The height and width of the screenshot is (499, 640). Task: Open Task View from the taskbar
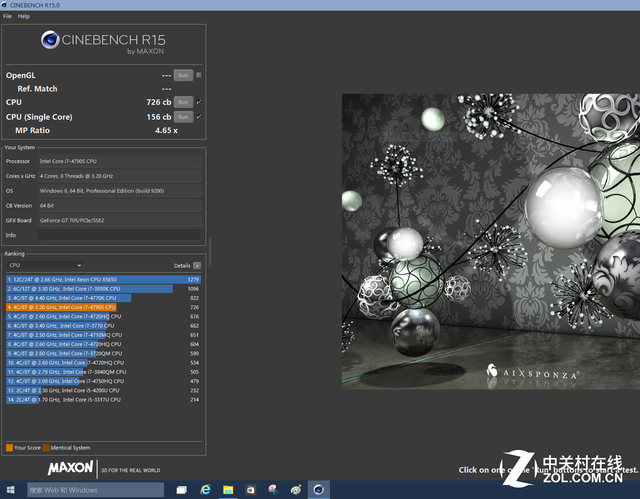[182, 490]
